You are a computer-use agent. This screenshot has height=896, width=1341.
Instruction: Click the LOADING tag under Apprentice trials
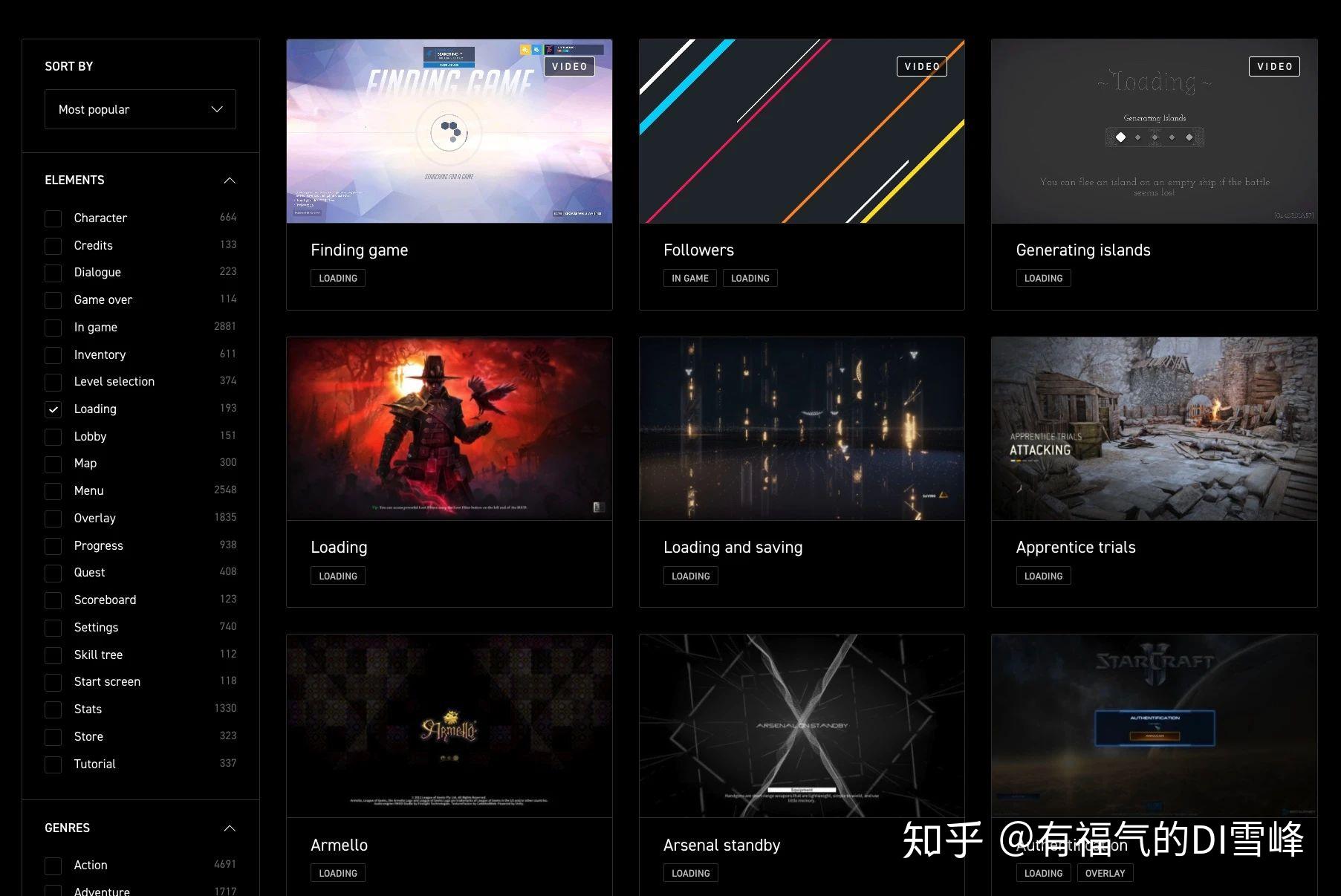(x=1043, y=577)
